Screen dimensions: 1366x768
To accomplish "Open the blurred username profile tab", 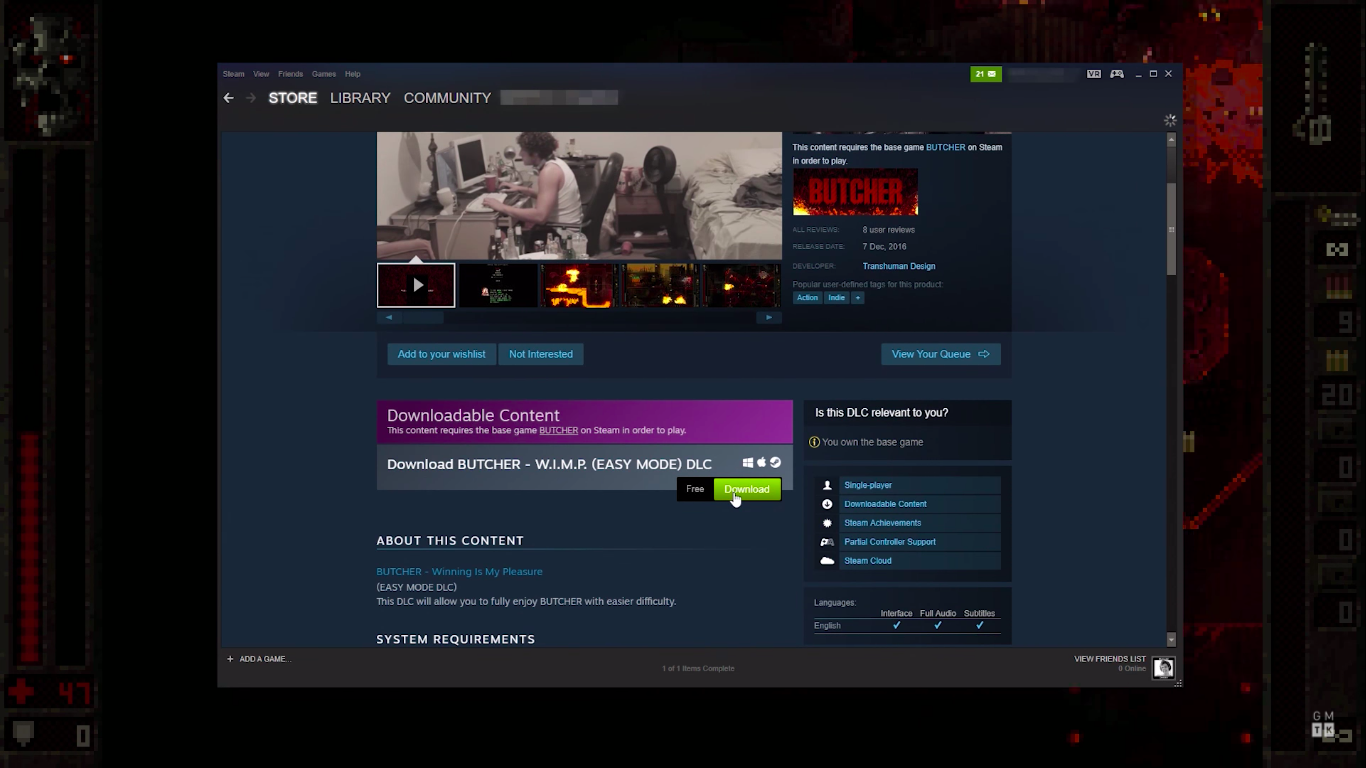I will [559, 98].
